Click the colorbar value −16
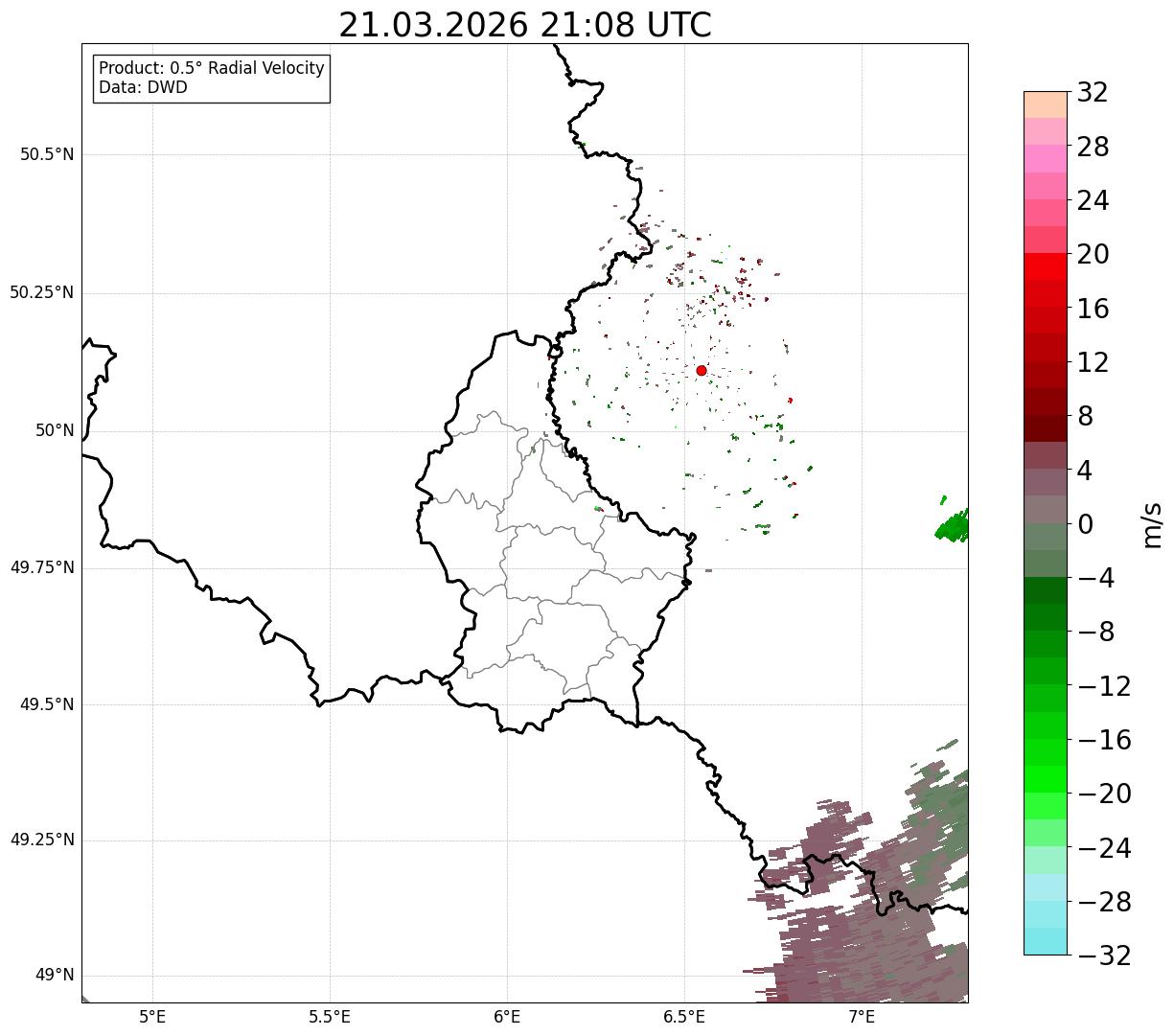Image resolution: width=1174 pixels, height=1036 pixels. [1104, 740]
